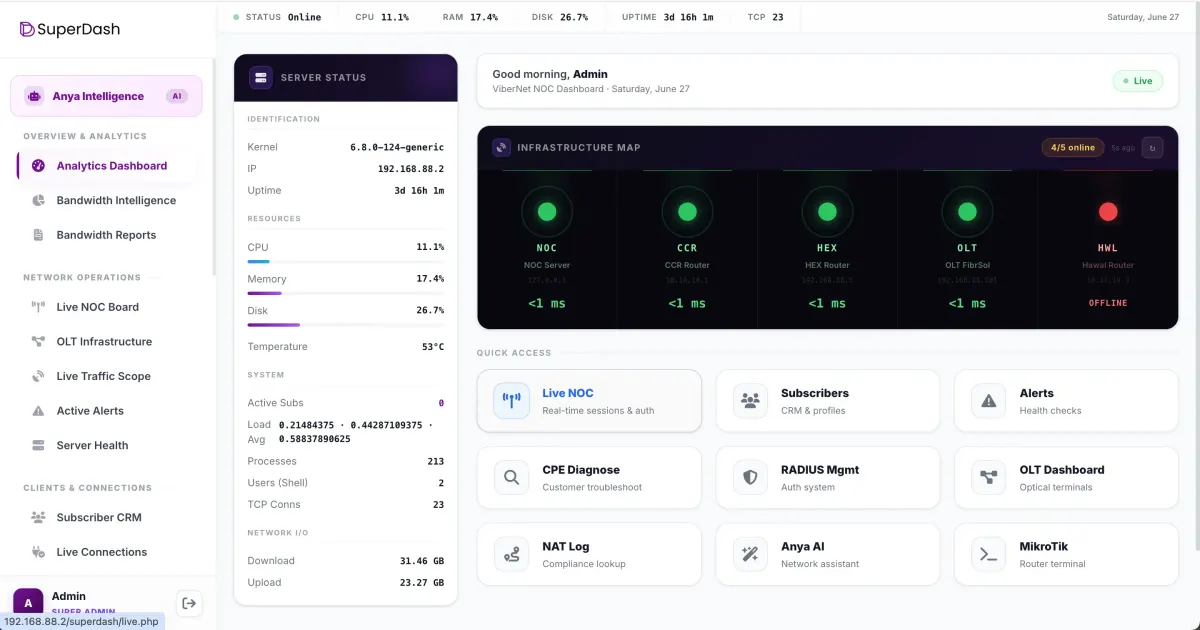1200x630 pixels.
Task: Click the Admin avatar with letter A
Action: click(28, 602)
